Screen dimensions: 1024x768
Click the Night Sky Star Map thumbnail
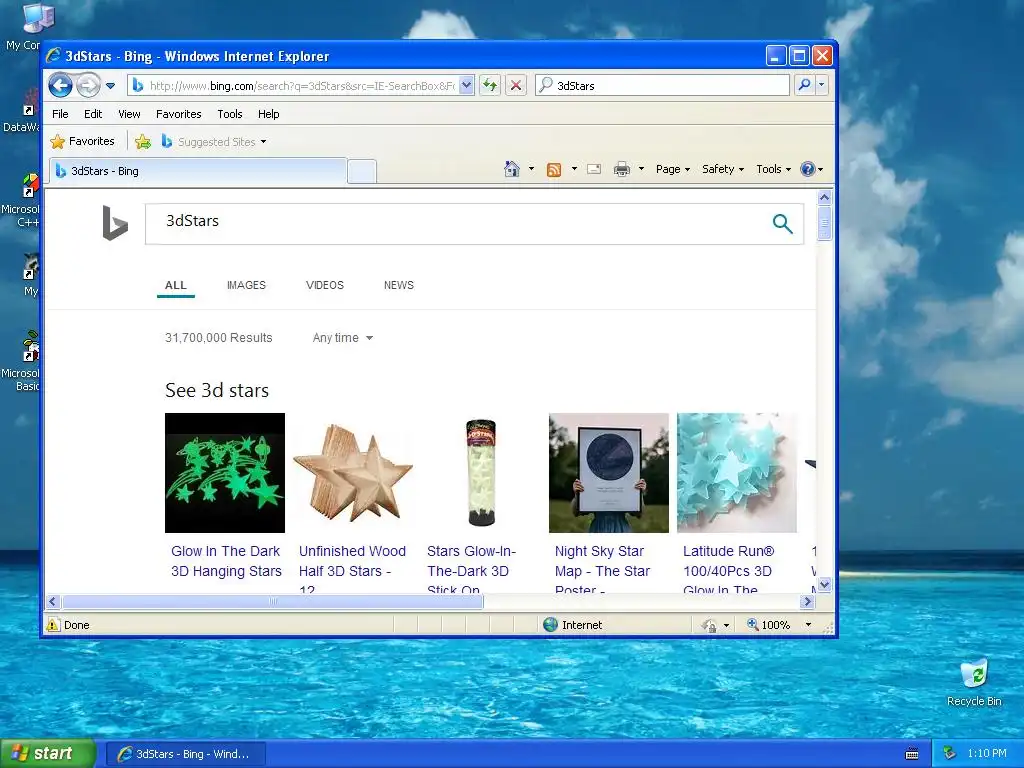coord(609,473)
